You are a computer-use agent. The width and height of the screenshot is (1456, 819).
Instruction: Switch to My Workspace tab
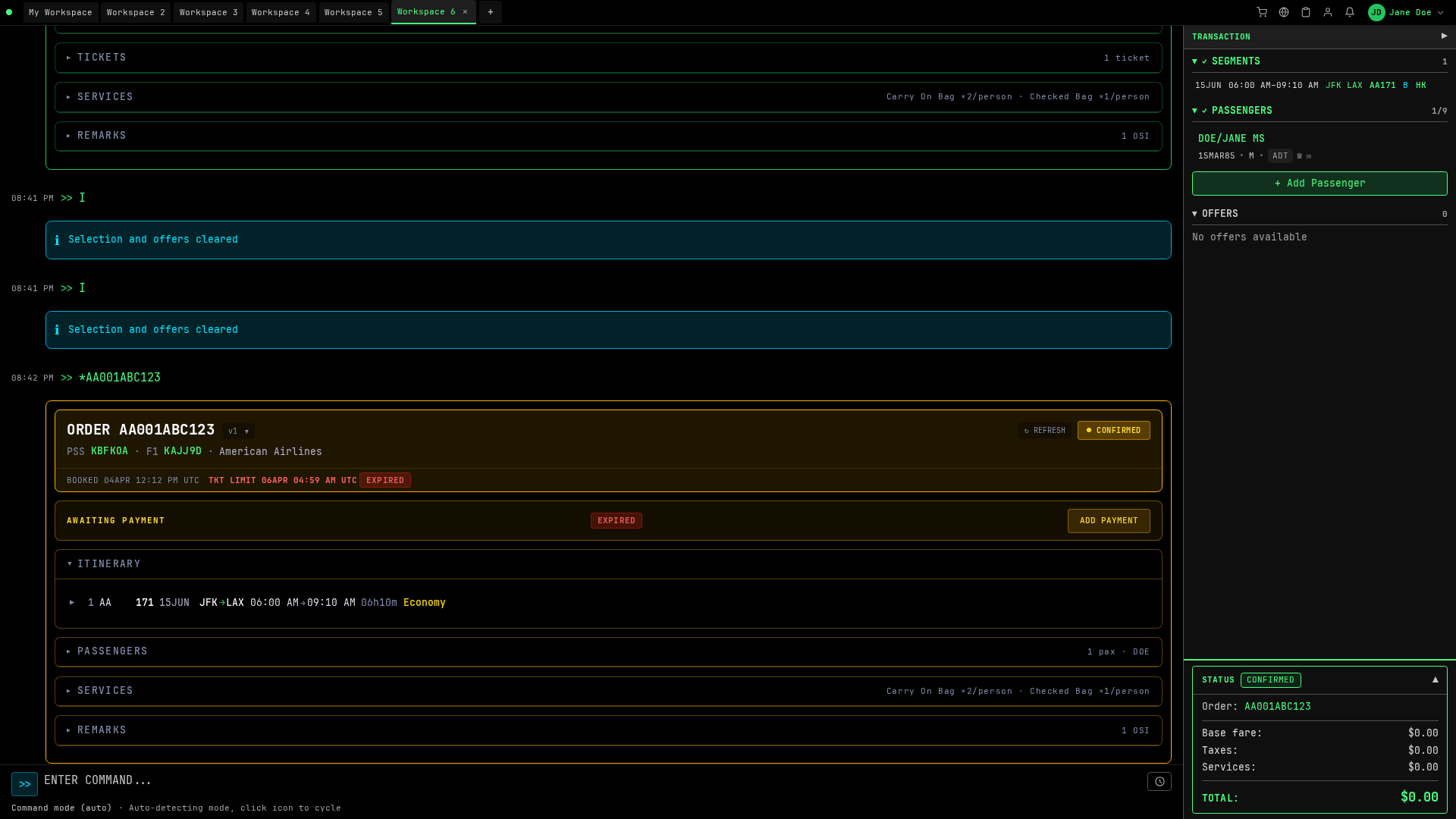[61, 12]
